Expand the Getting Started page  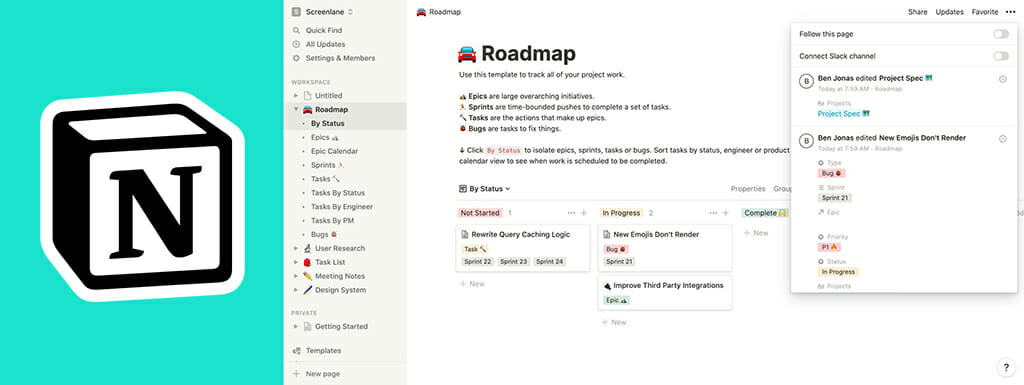296,326
